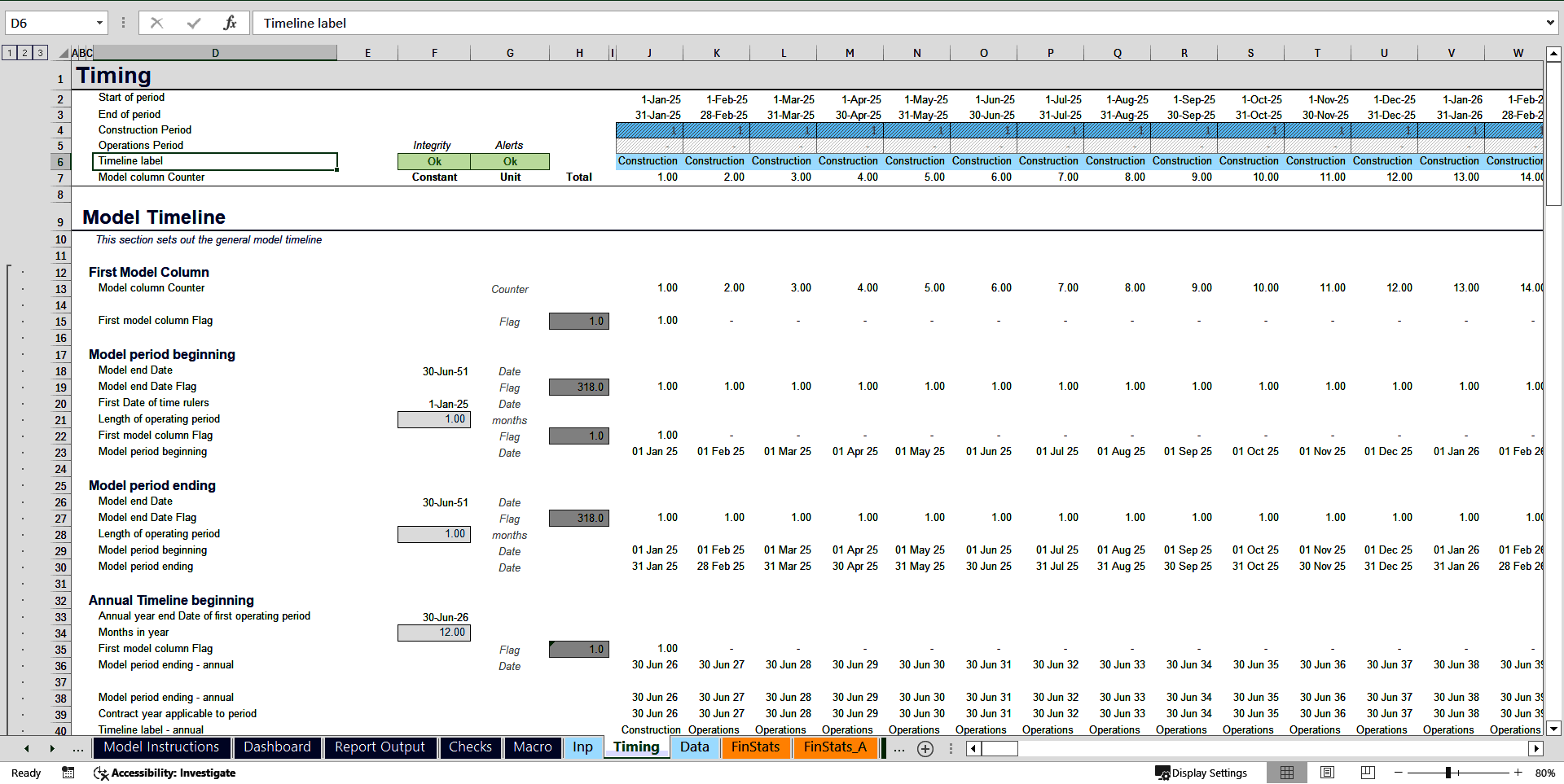Screen dimensions: 1564x784
Task: Select the Model end Date 30-Jun-51 cell in row 18
Action: pyautogui.click(x=434, y=371)
